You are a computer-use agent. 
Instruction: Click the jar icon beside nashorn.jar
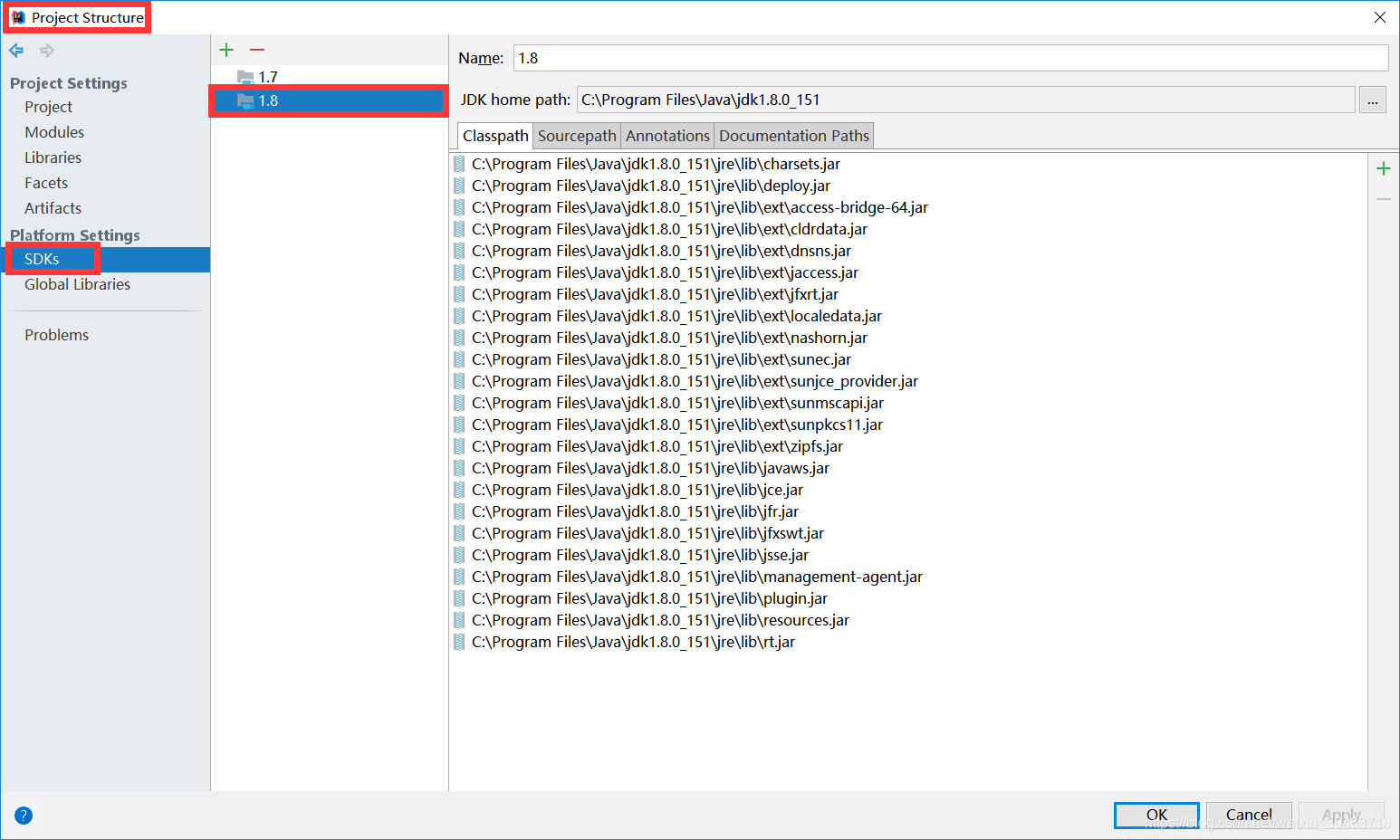pyautogui.click(x=459, y=338)
